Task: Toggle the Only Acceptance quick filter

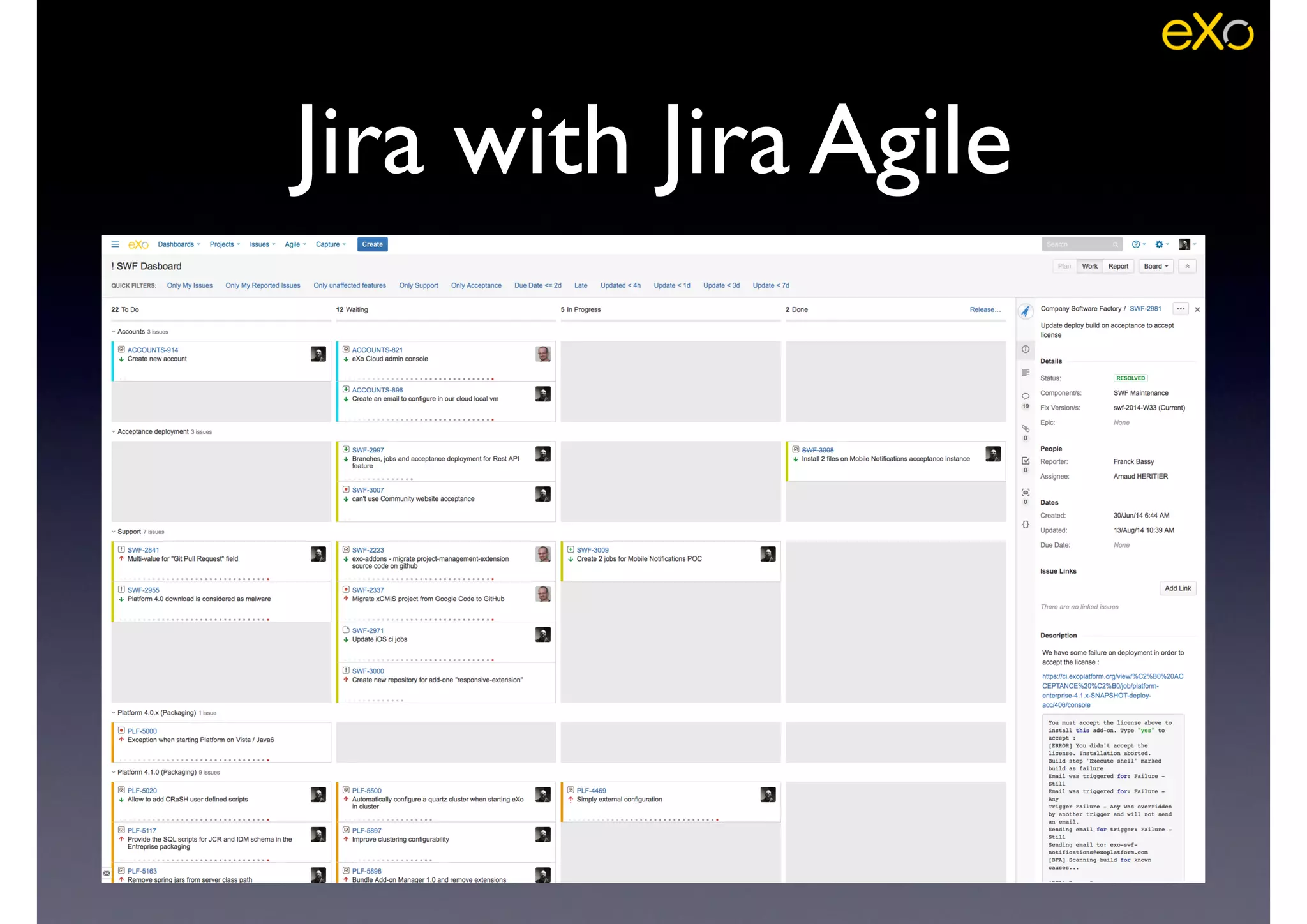Action: 476,285
